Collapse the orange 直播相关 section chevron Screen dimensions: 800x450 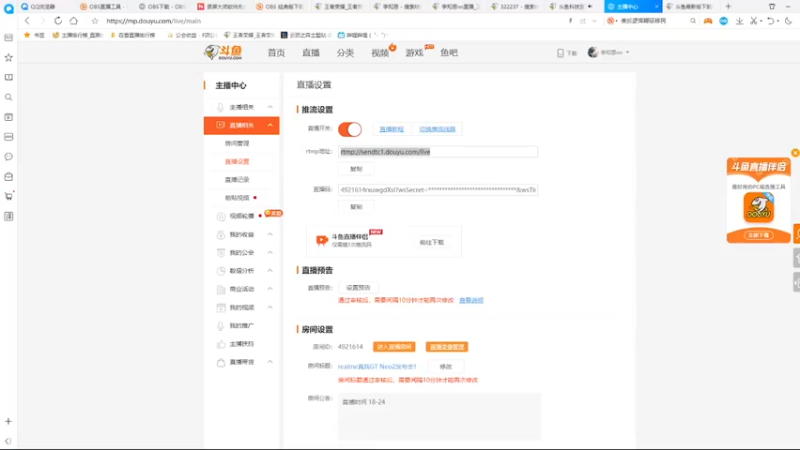(270, 125)
